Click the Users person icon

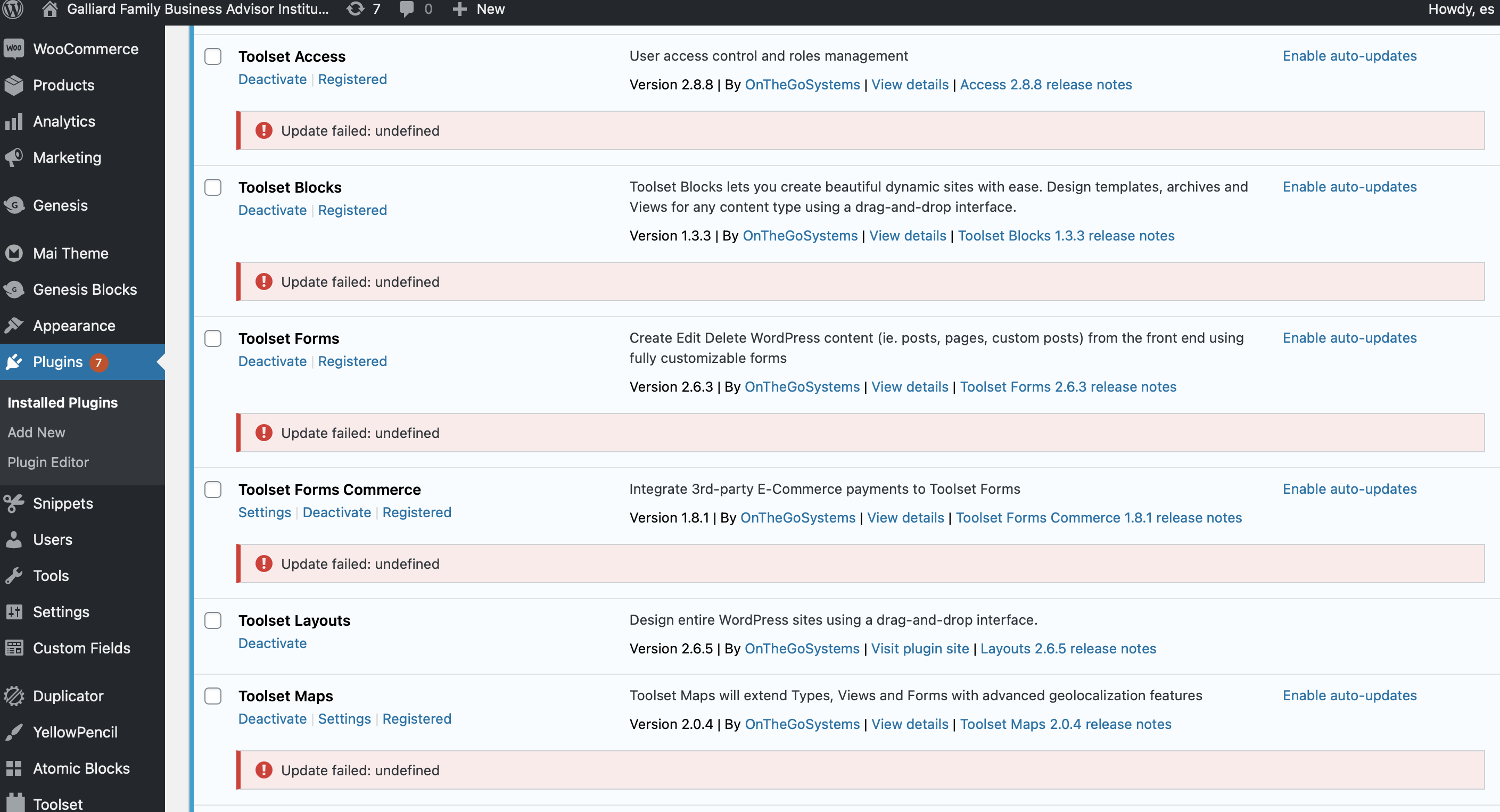pyautogui.click(x=14, y=539)
